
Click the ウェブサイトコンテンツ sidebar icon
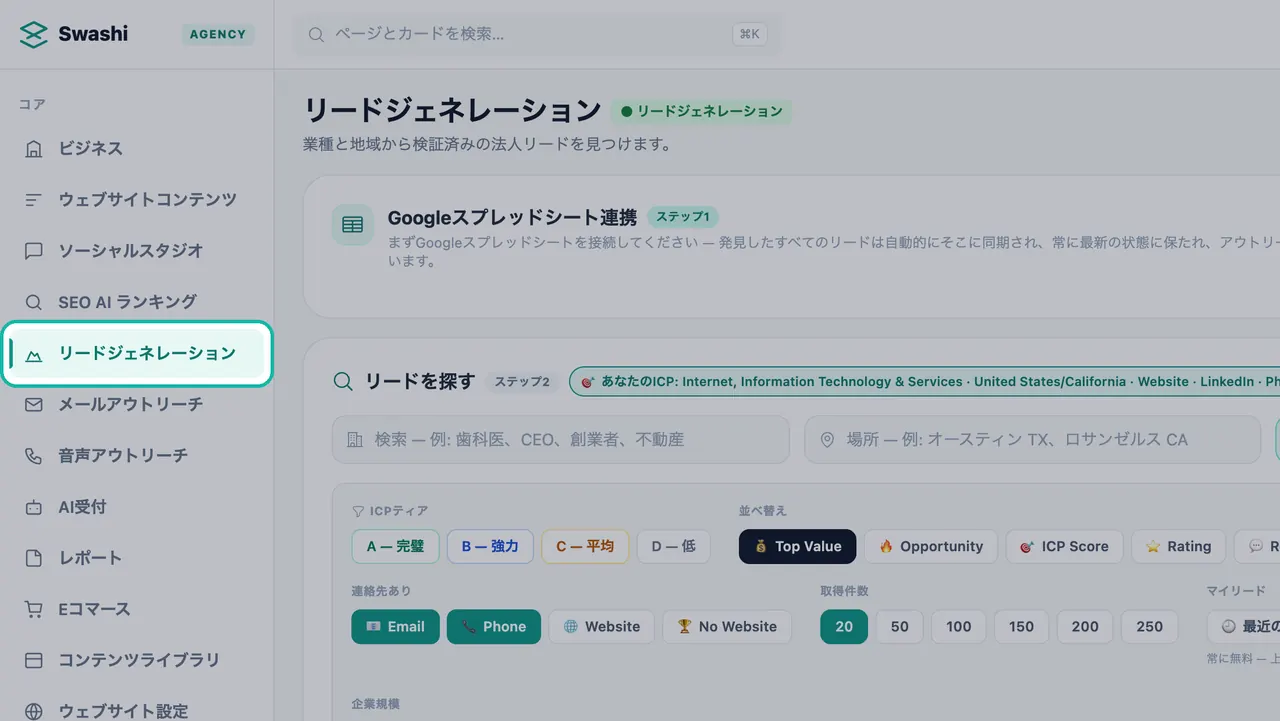pos(34,200)
